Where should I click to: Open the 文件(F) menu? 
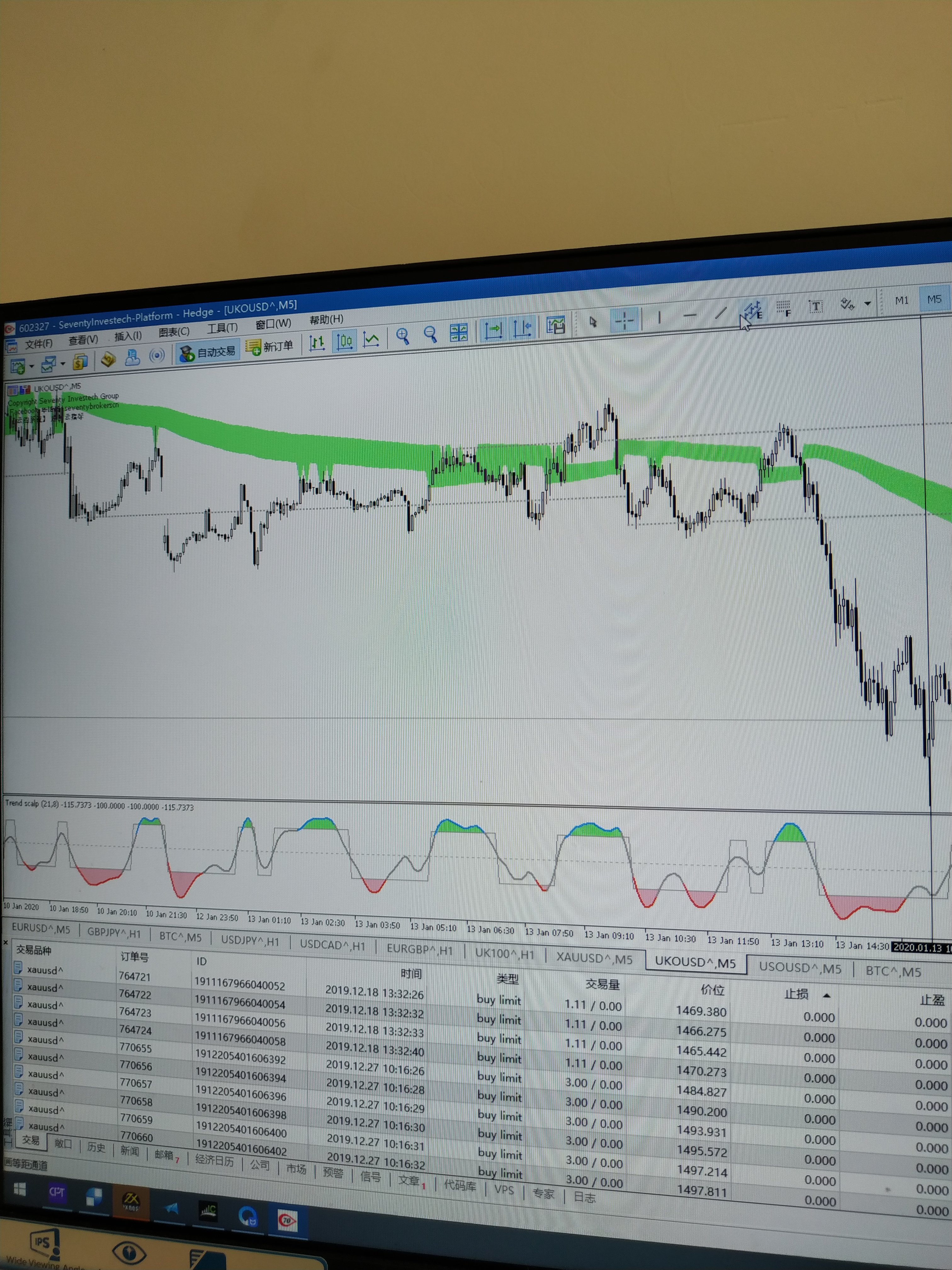(x=38, y=343)
